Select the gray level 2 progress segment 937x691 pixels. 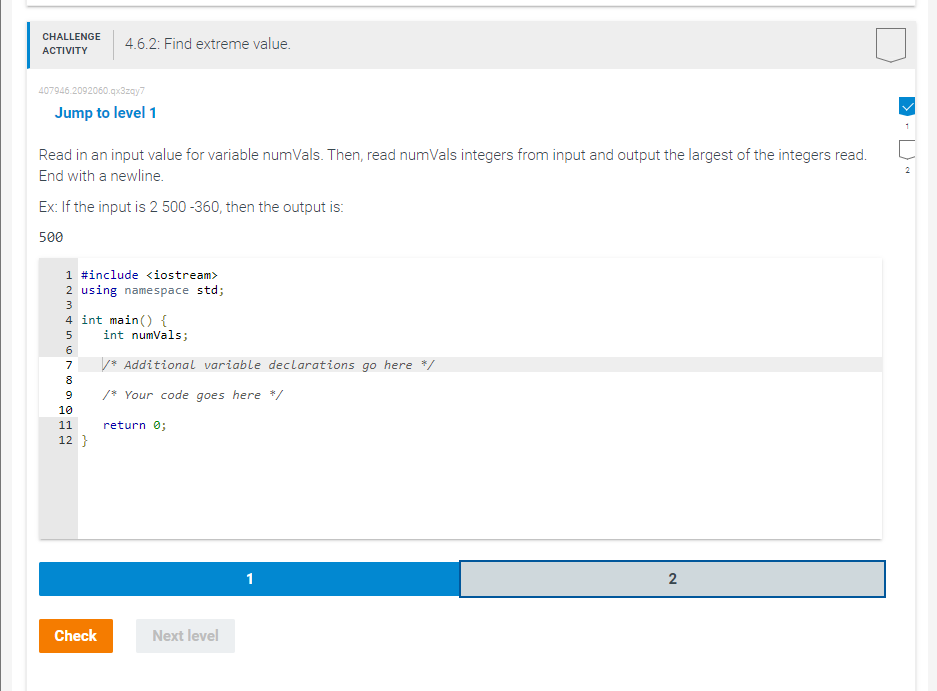pyautogui.click(x=672, y=578)
